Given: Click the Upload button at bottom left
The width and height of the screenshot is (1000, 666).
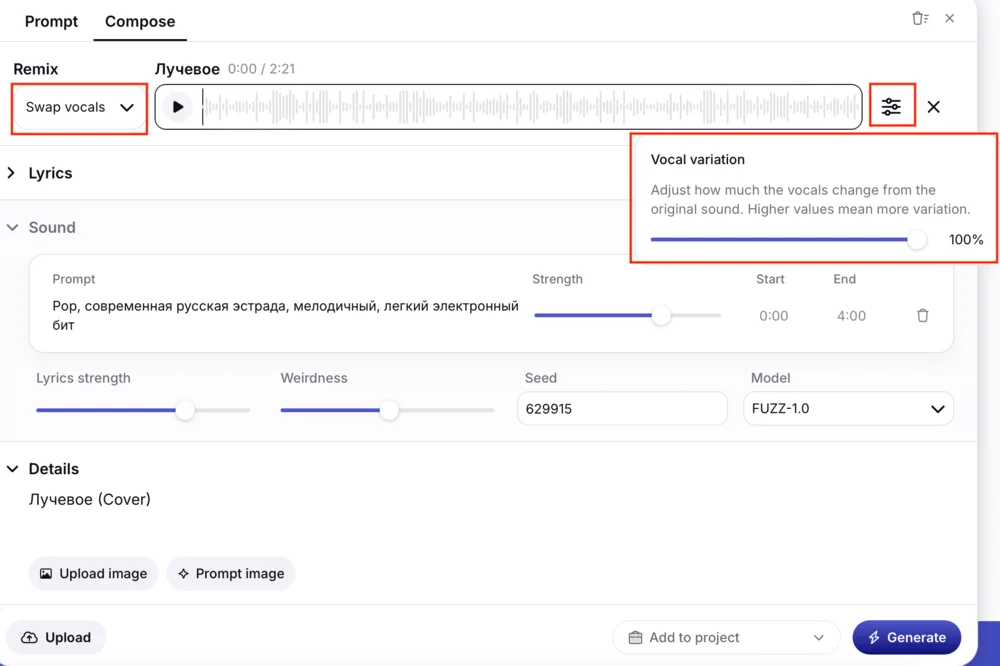Looking at the screenshot, I should coord(56,638).
